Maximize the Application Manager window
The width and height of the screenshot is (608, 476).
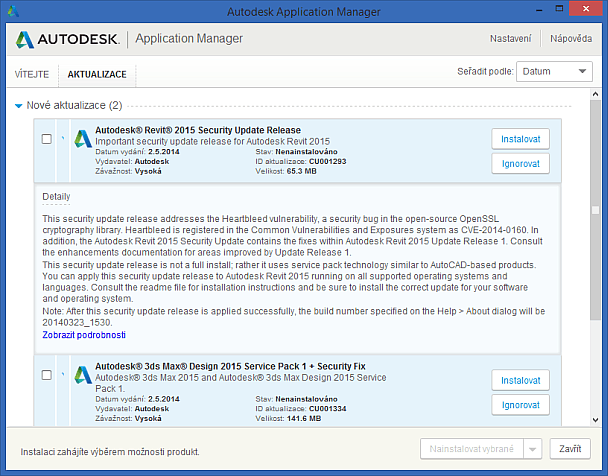559,9
